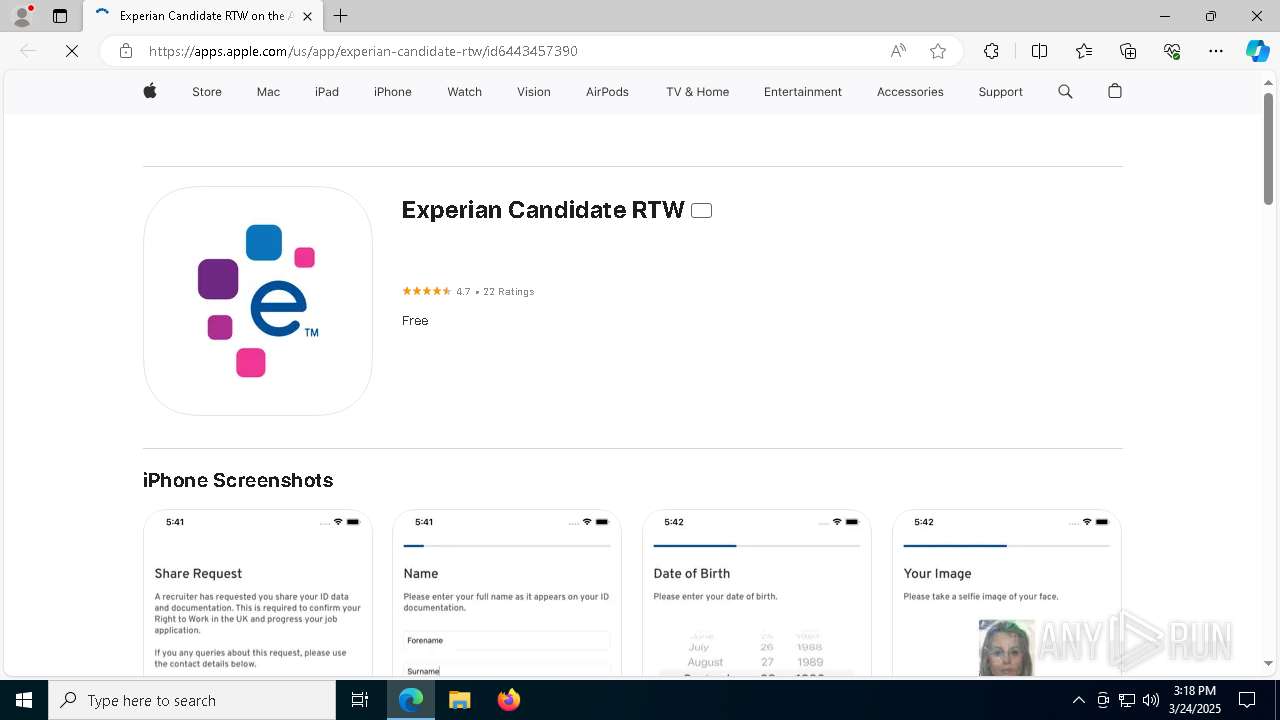Click the Experian app icon image

(x=258, y=301)
